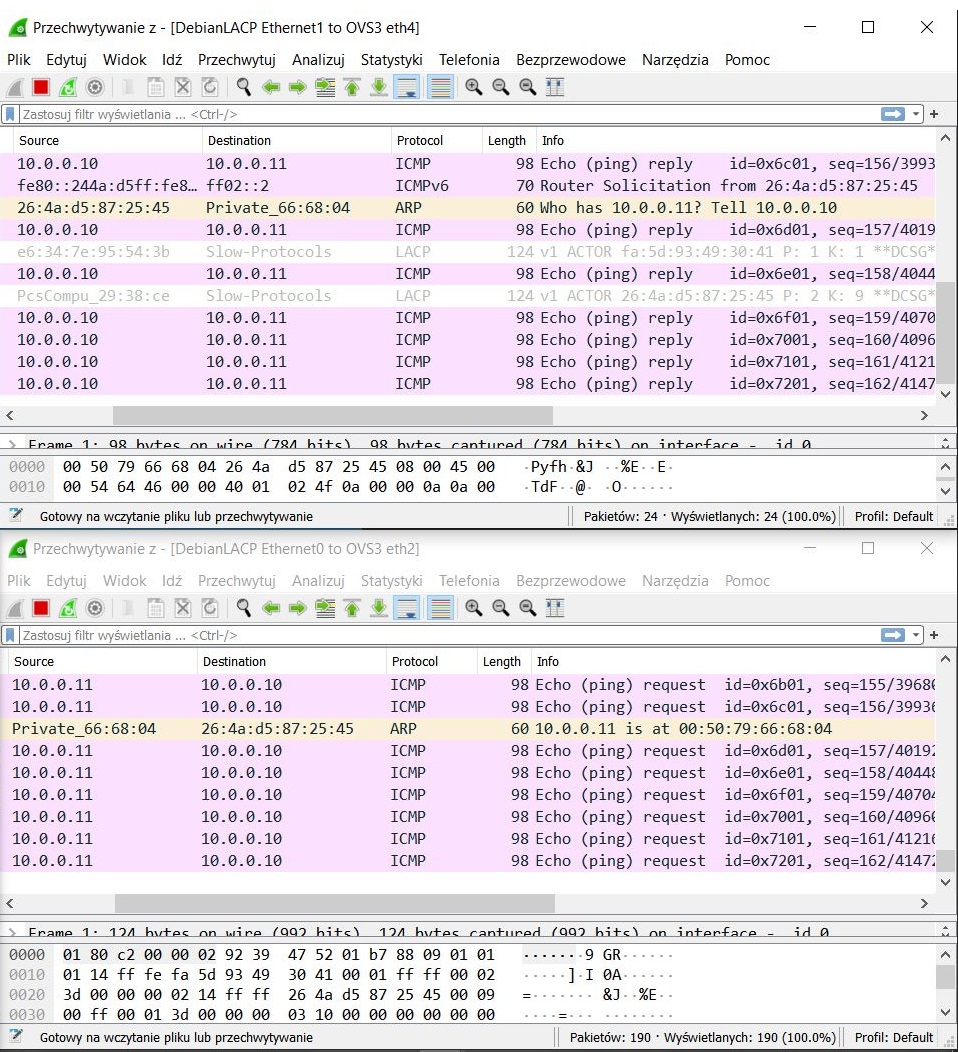Restart the current capture
Image resolution: width=958 pixels, height=1052 pixels.
(x=67, y=87)
